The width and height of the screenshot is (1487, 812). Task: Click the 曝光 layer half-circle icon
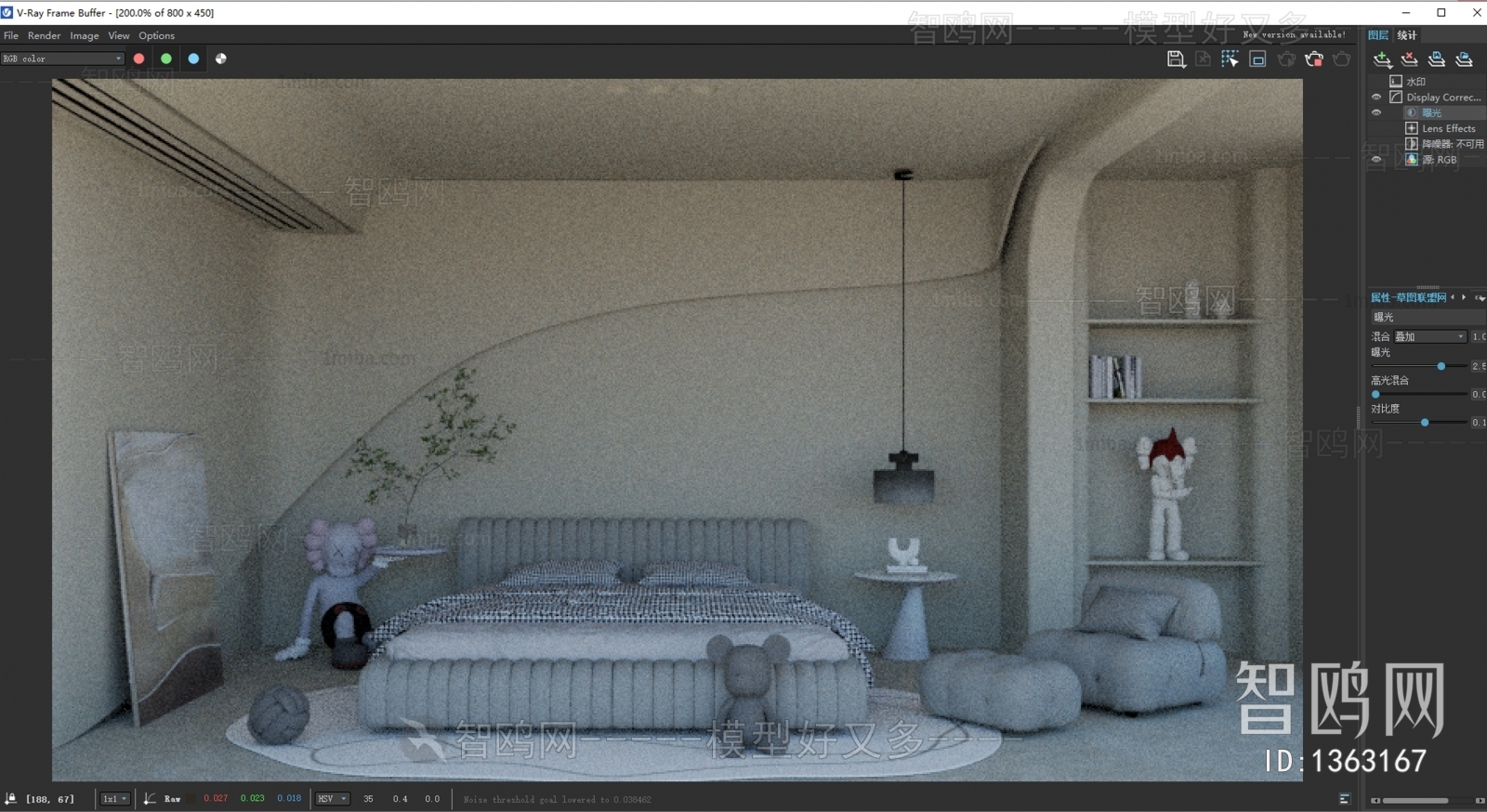(1412, 112)
